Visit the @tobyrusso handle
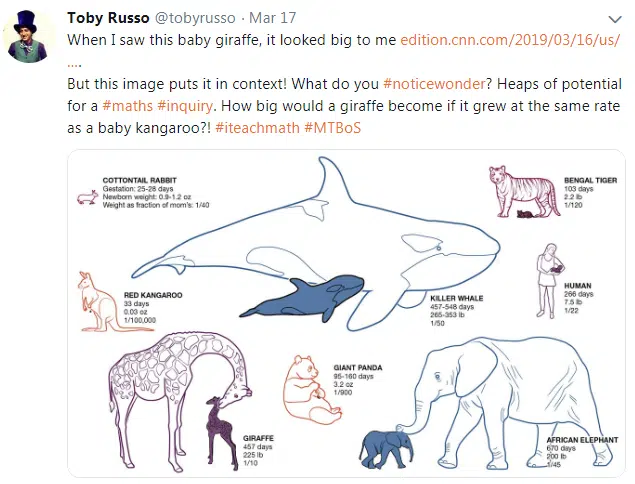 coord(195,18)
